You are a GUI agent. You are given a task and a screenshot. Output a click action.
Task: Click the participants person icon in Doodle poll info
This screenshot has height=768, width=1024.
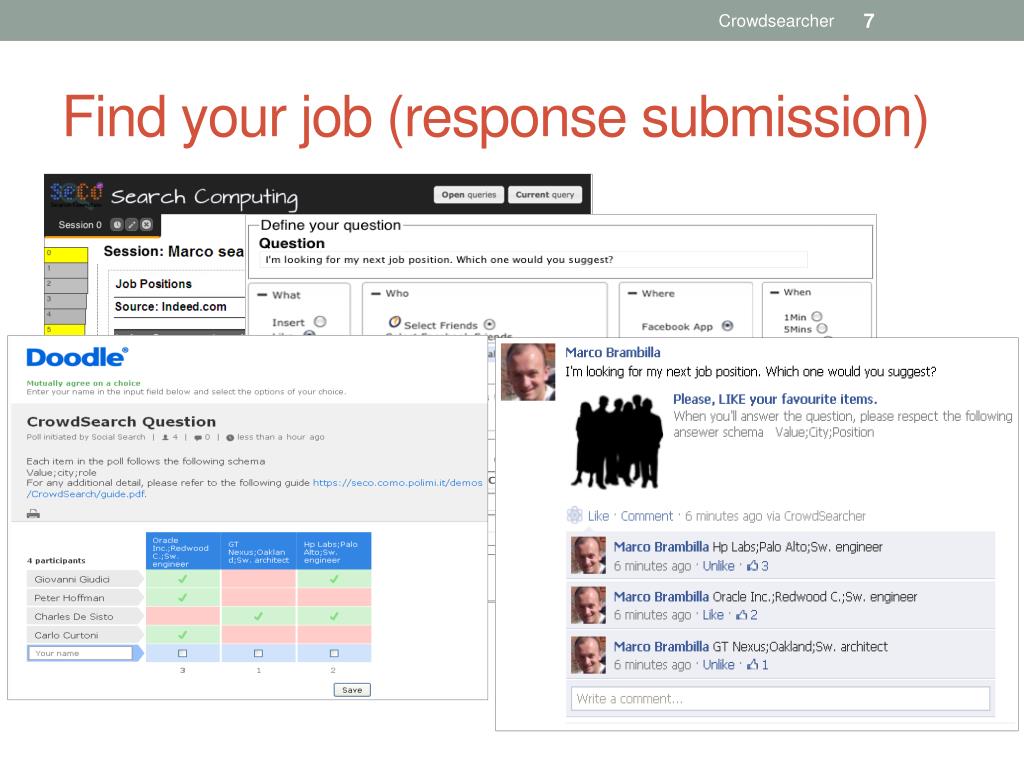pyautogui.click(x=166, y=438)
